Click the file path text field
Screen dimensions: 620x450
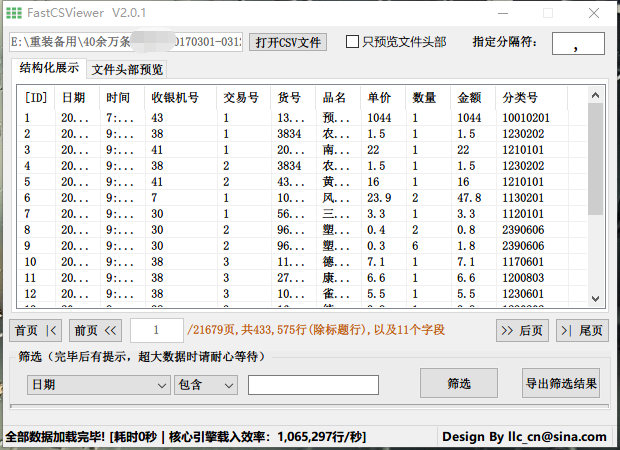[126, 42]
